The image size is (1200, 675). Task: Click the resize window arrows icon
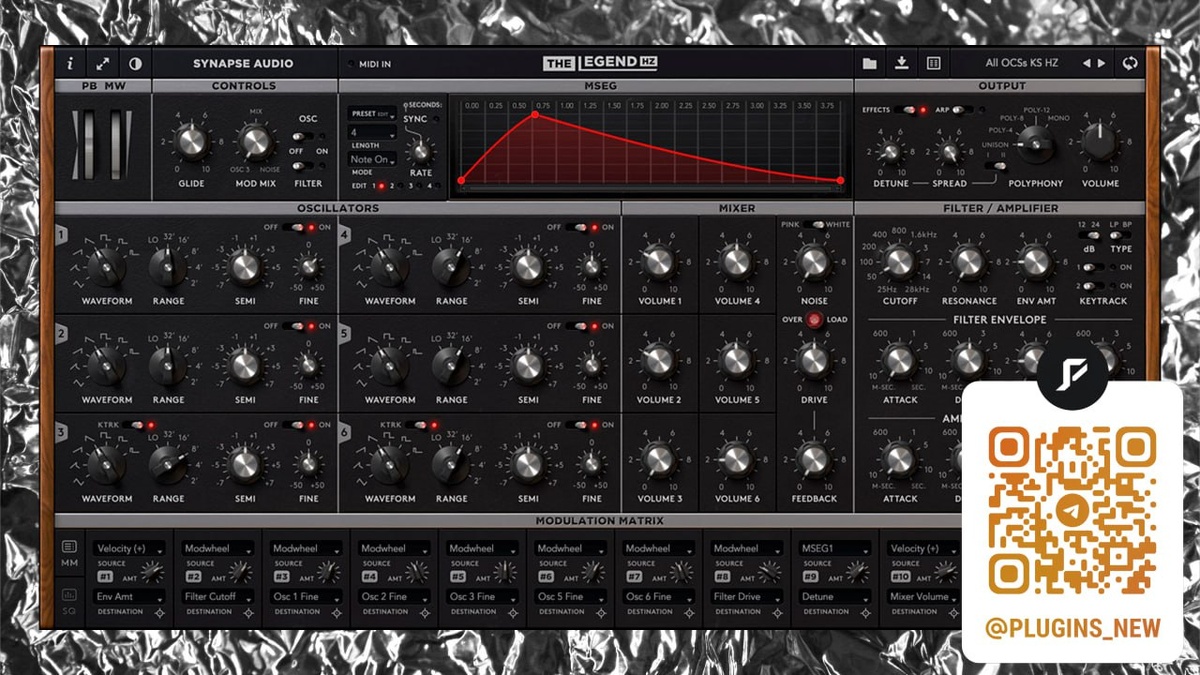(102, 63)
